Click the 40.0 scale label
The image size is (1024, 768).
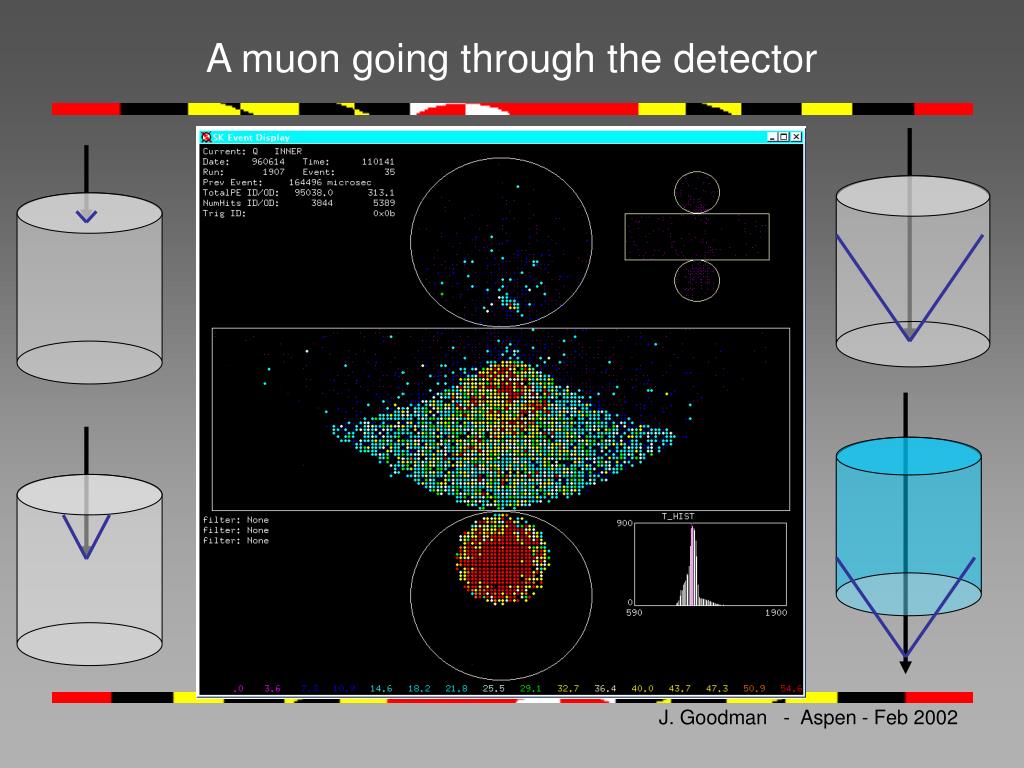coord(642,688)
